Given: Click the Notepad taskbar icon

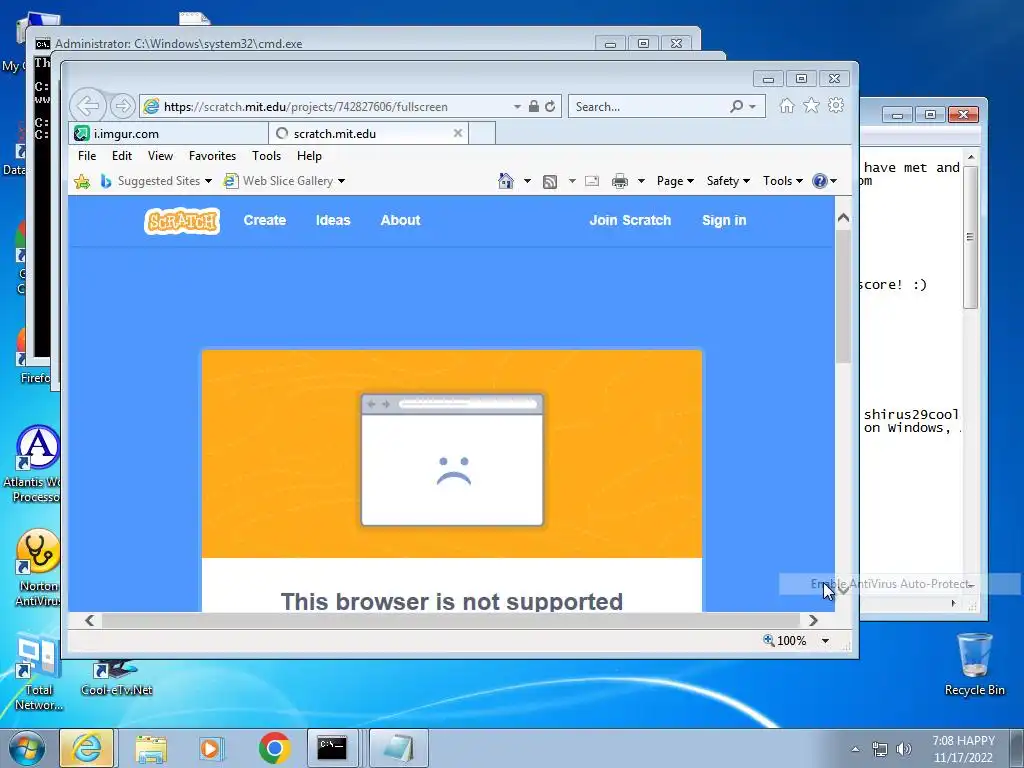Looking at the screenshot, I should (x=398, y=748).
